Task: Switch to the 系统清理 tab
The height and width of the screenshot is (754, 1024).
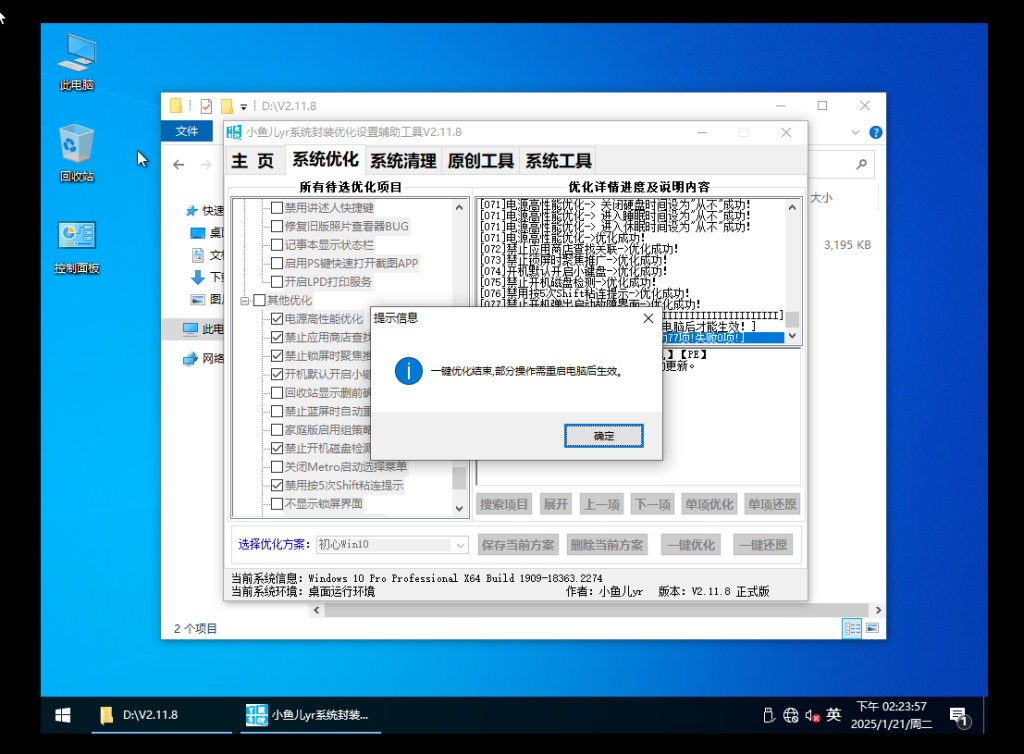Action: point(403,160)
